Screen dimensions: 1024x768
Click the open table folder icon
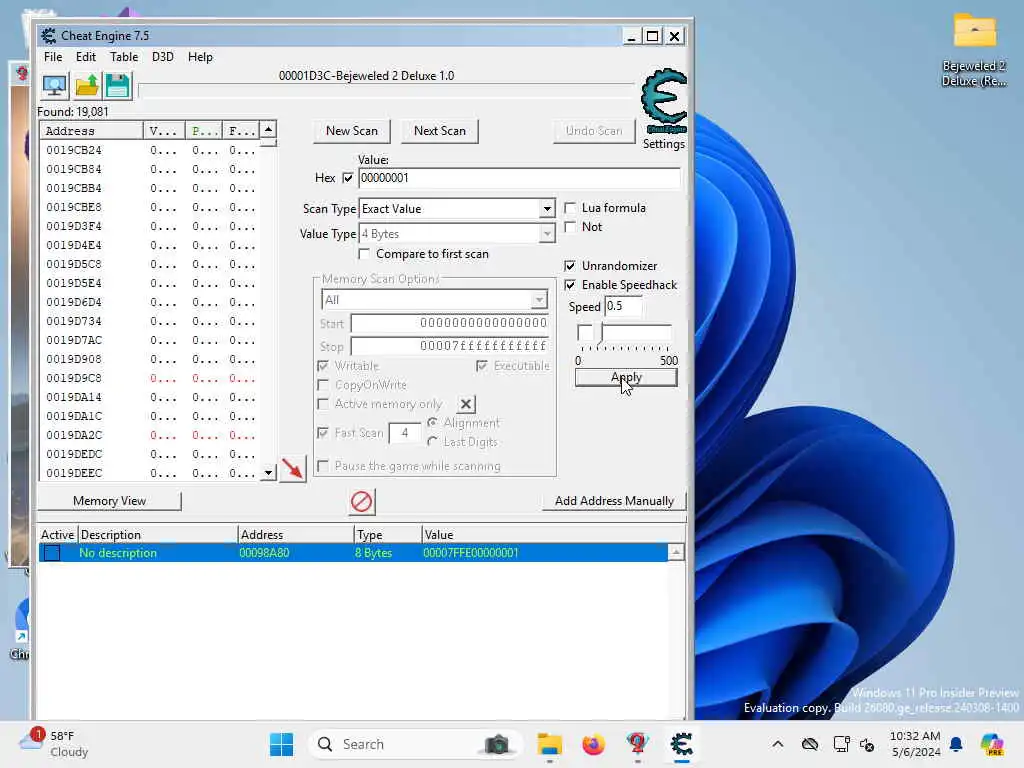86,86
